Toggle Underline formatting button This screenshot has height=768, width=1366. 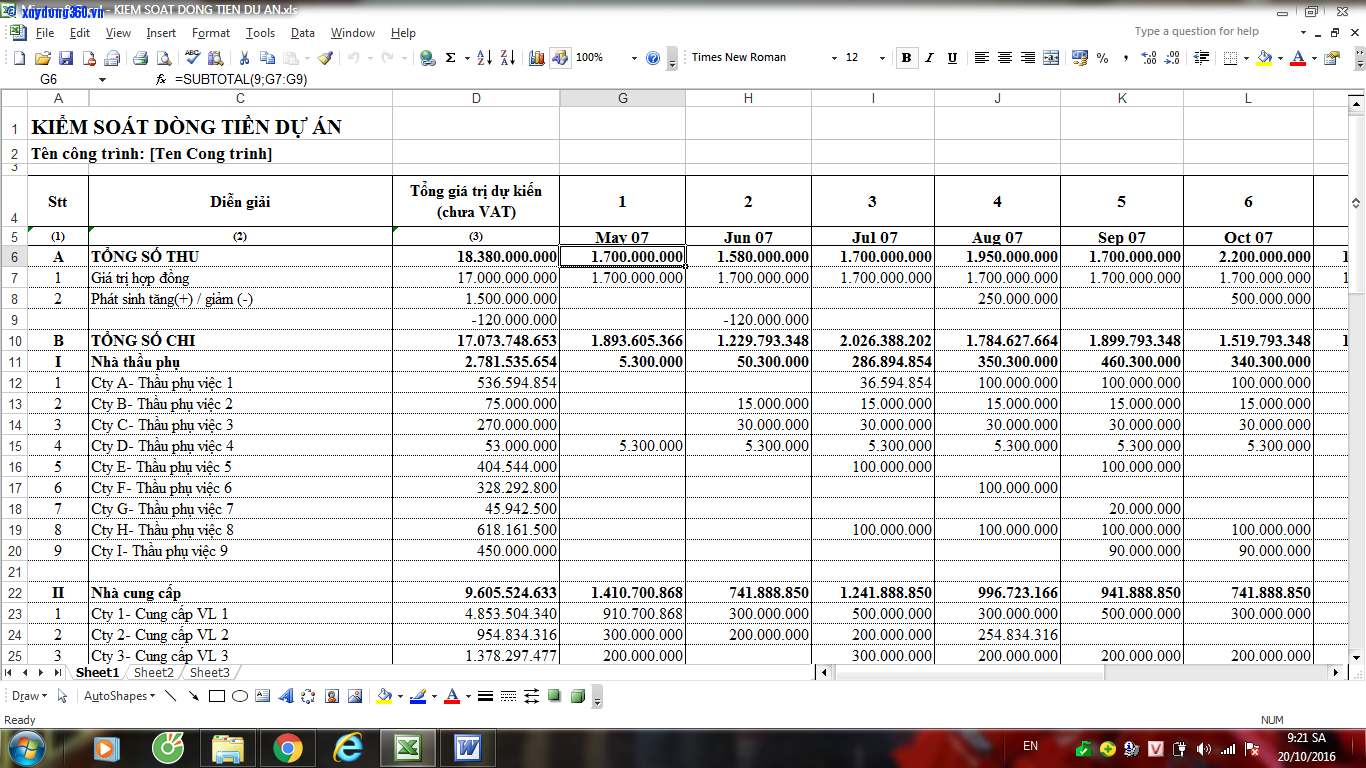pyautogui.click(x=952, y=58)
